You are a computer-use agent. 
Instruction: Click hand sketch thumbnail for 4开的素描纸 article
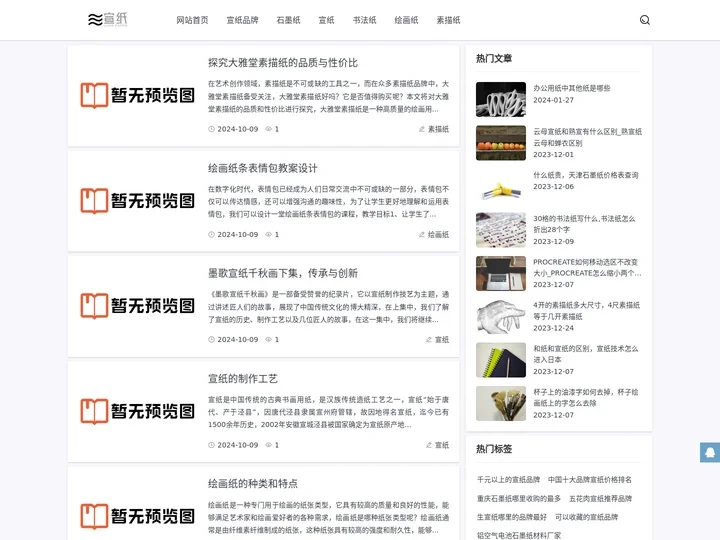pos(501,317)
